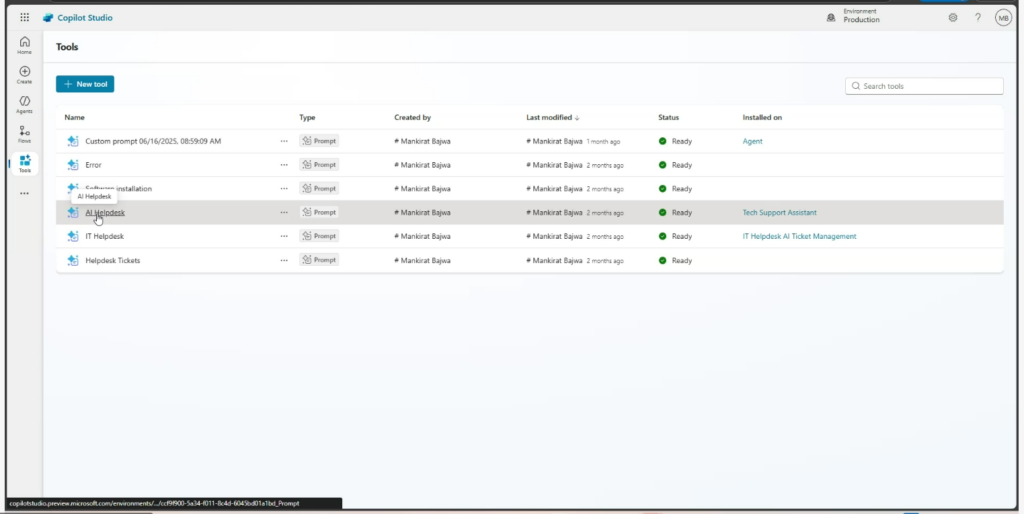Open the app launcher waffle icon

point(24,18)
